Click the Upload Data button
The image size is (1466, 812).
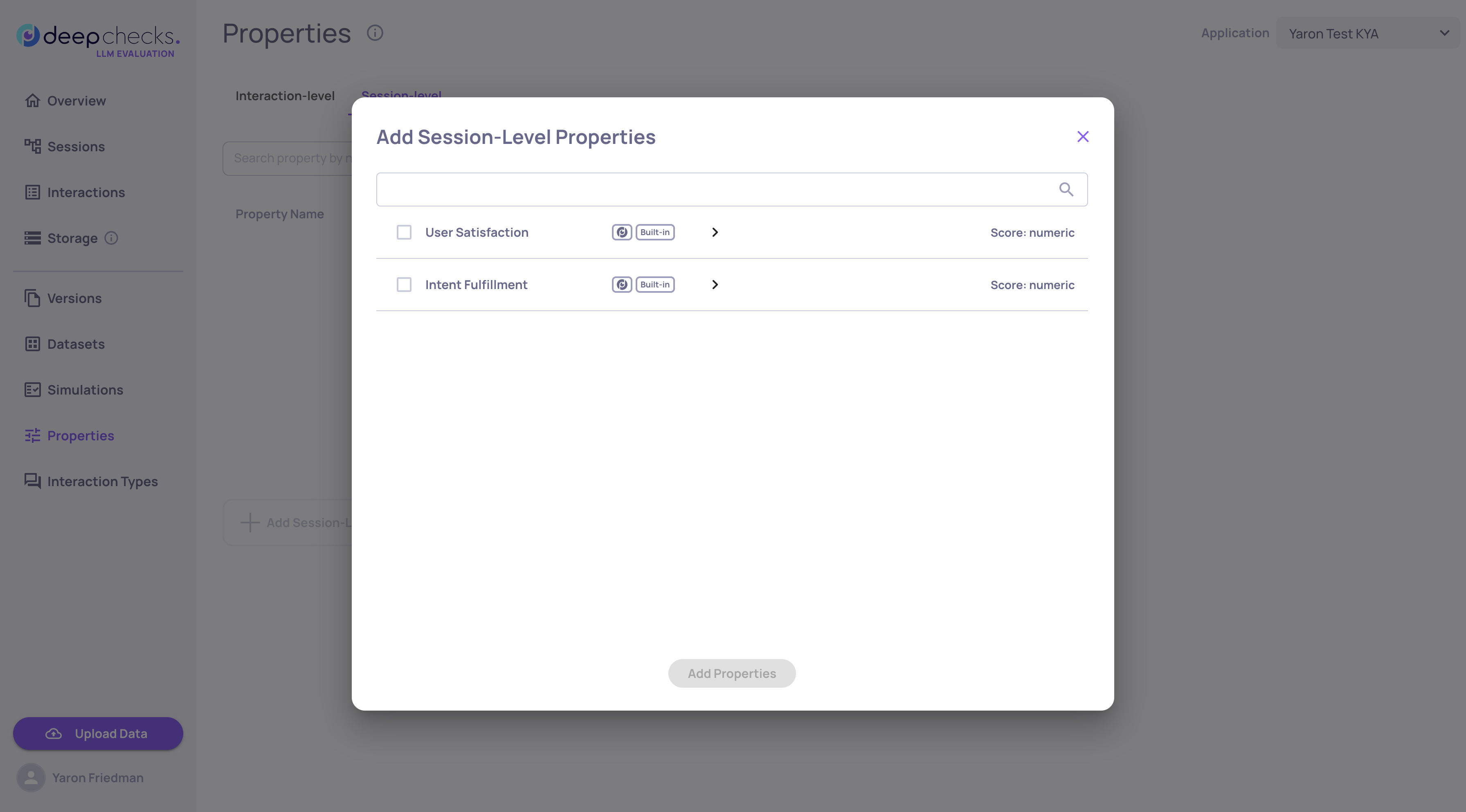click(98, 733)
